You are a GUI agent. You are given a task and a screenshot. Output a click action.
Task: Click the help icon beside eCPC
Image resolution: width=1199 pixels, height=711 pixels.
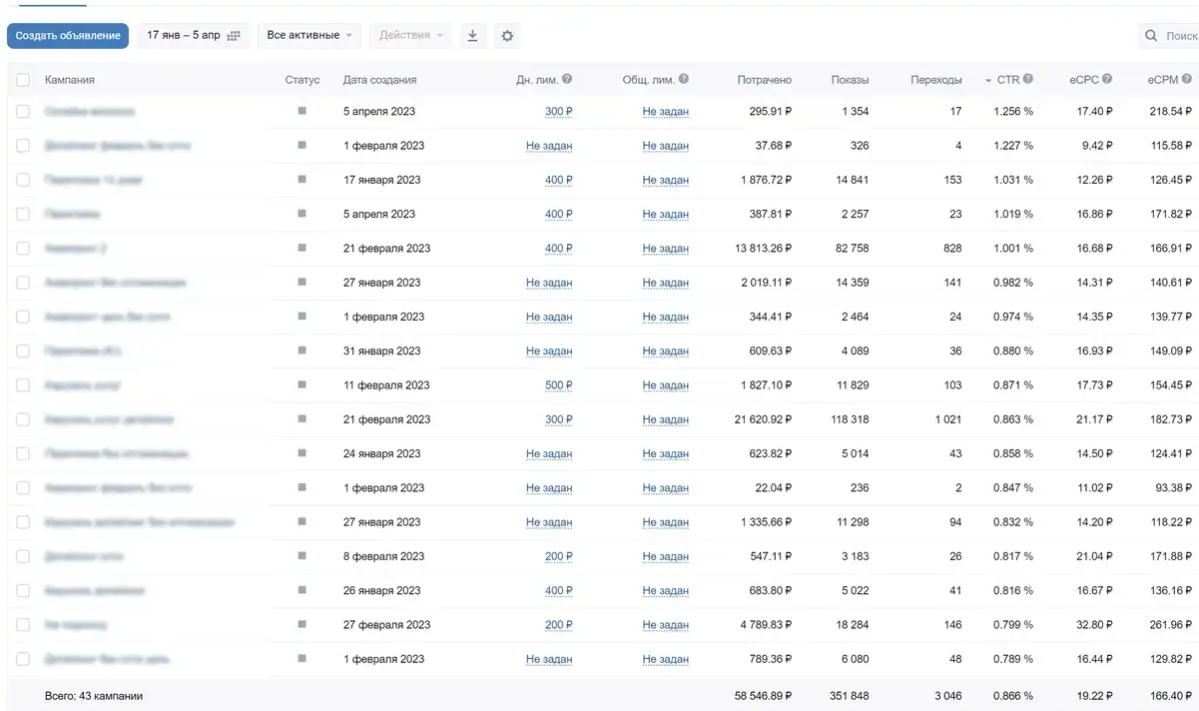[x=1106, y=79]
